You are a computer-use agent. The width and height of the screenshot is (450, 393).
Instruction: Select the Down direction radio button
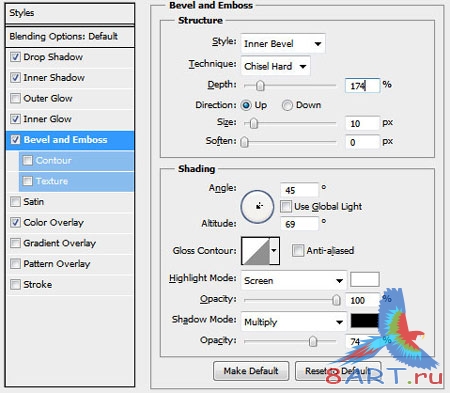coord(287,105)
